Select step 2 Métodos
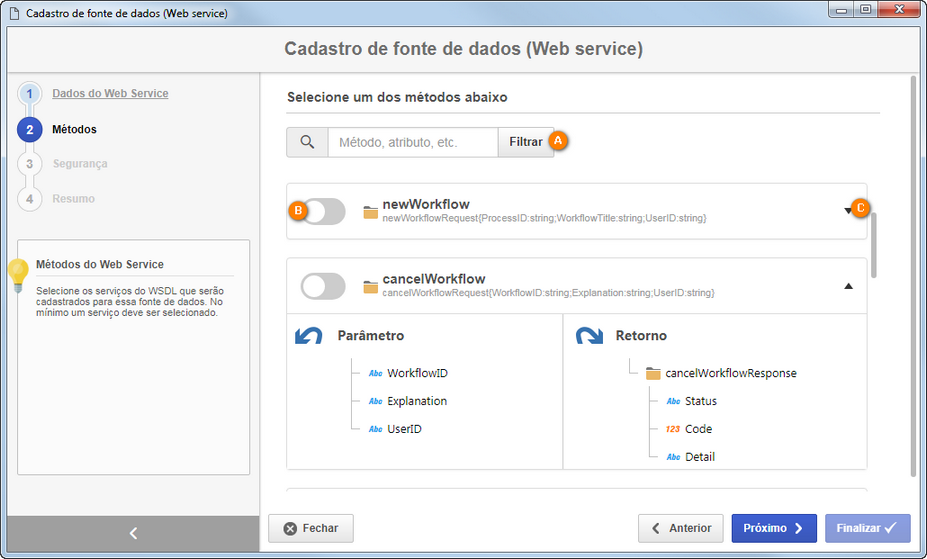927x559 pixels. [74, 129]
